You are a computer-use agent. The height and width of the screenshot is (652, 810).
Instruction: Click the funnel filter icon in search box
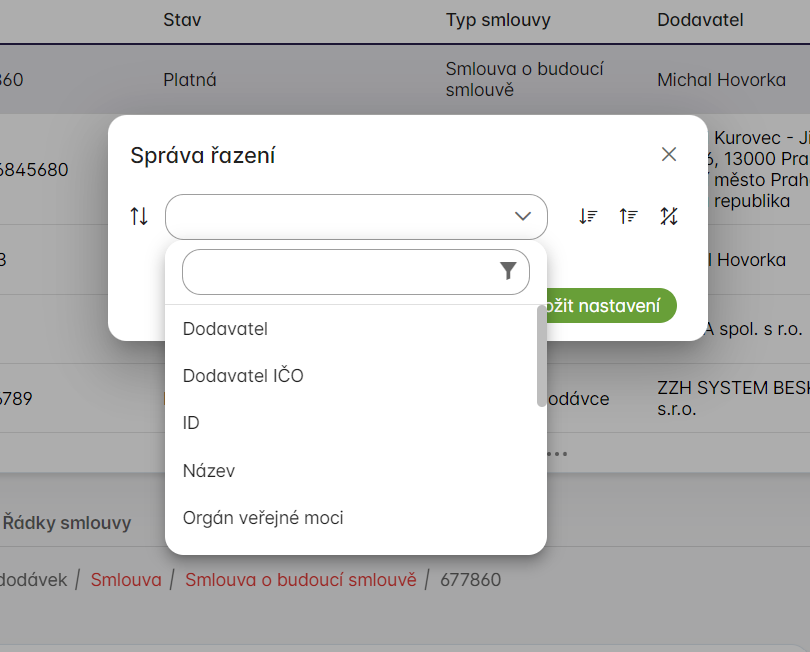coord(508,271)
